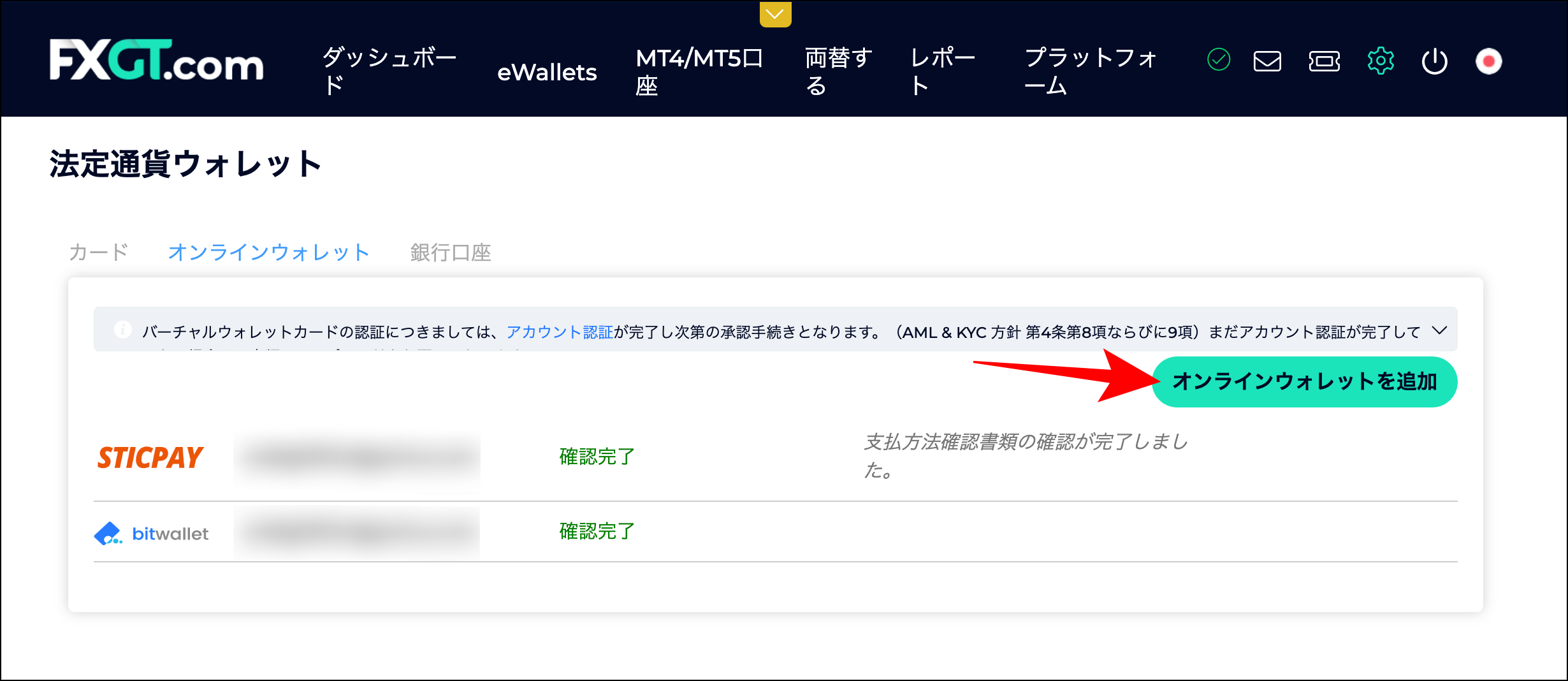Click the logout power icon
This screenshot has width=1568, height=681.
click(1434, 61)
